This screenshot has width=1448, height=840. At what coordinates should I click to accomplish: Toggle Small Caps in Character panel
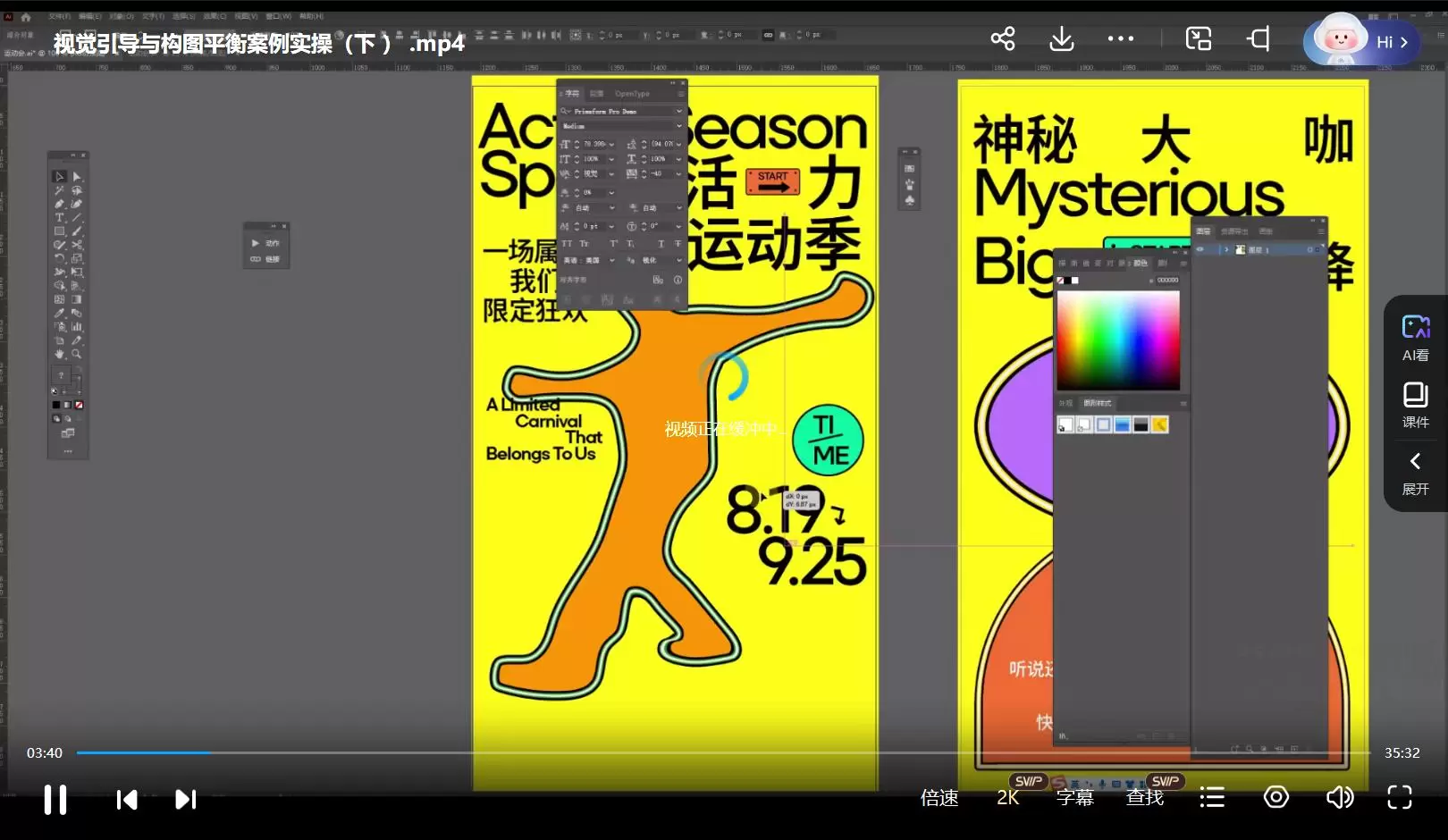(584, 244)
